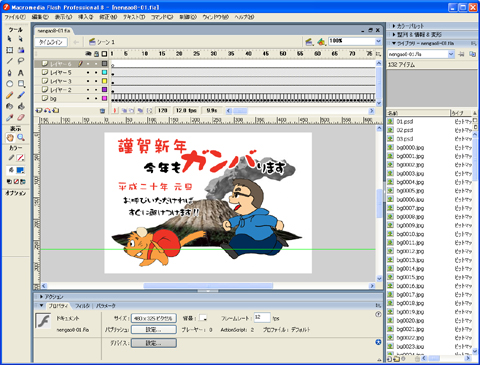Click the delete layer trash icon
This screenshot has width=480, height=365.
(x=102, y=111)
